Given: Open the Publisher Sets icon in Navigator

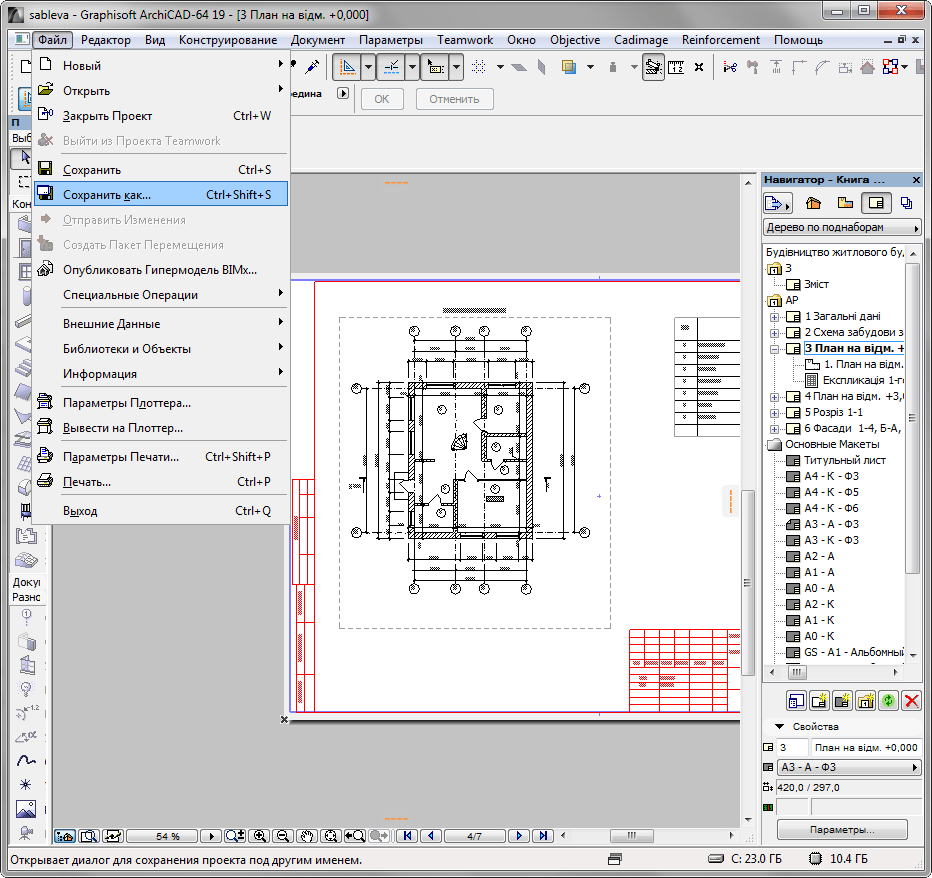Looking at the screenshot, I should [x=906, y=203].
